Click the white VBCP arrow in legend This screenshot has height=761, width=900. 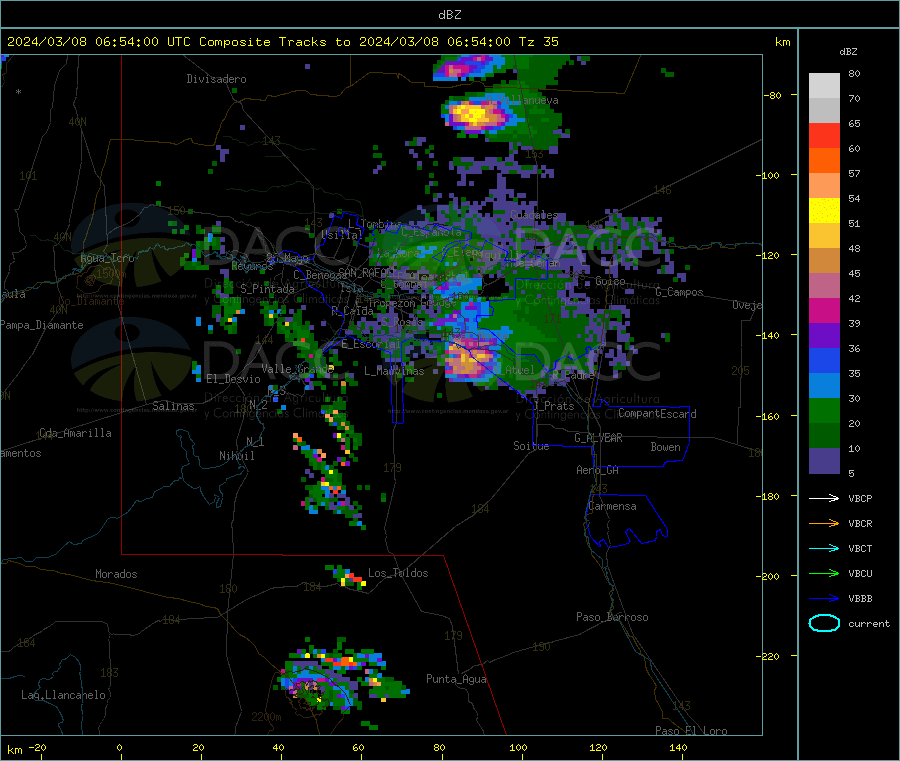824,498
